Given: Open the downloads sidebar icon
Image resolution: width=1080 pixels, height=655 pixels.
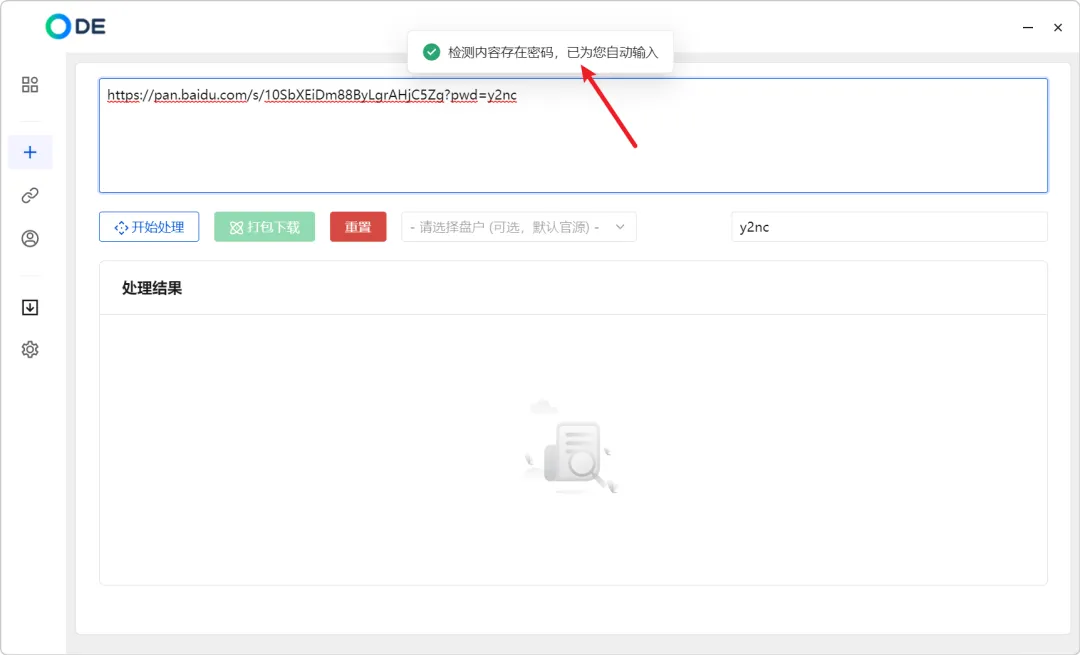Looking at the screenshot, I should point(30,307).
